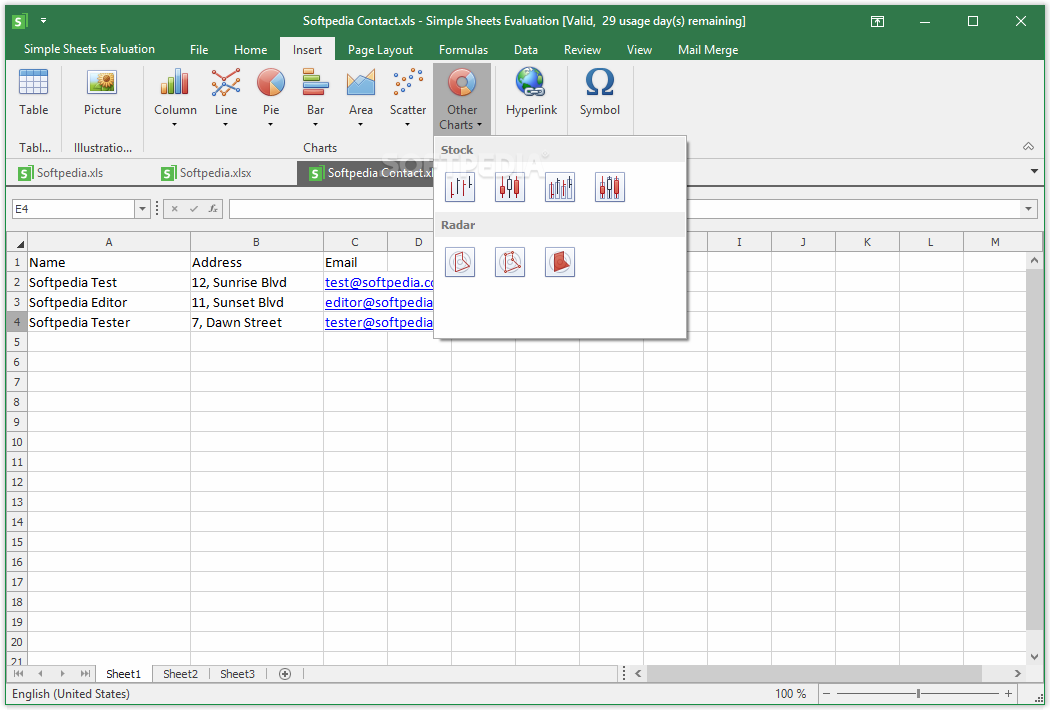Switch to the Home tab
Screen dimensions: 1050x710
[x=250, y=50]
